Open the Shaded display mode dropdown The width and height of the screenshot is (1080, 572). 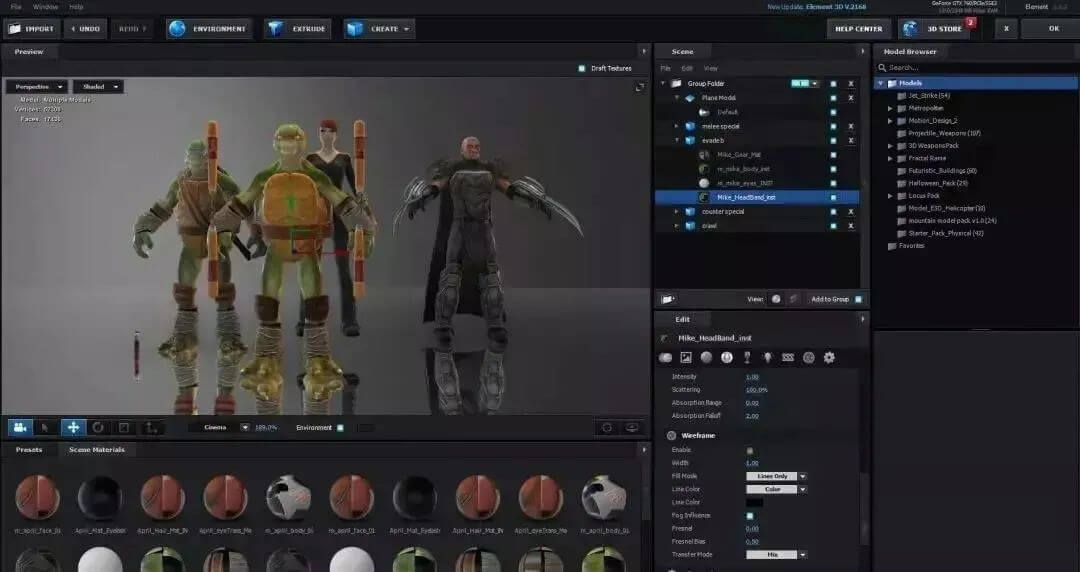tap(98, 87)
